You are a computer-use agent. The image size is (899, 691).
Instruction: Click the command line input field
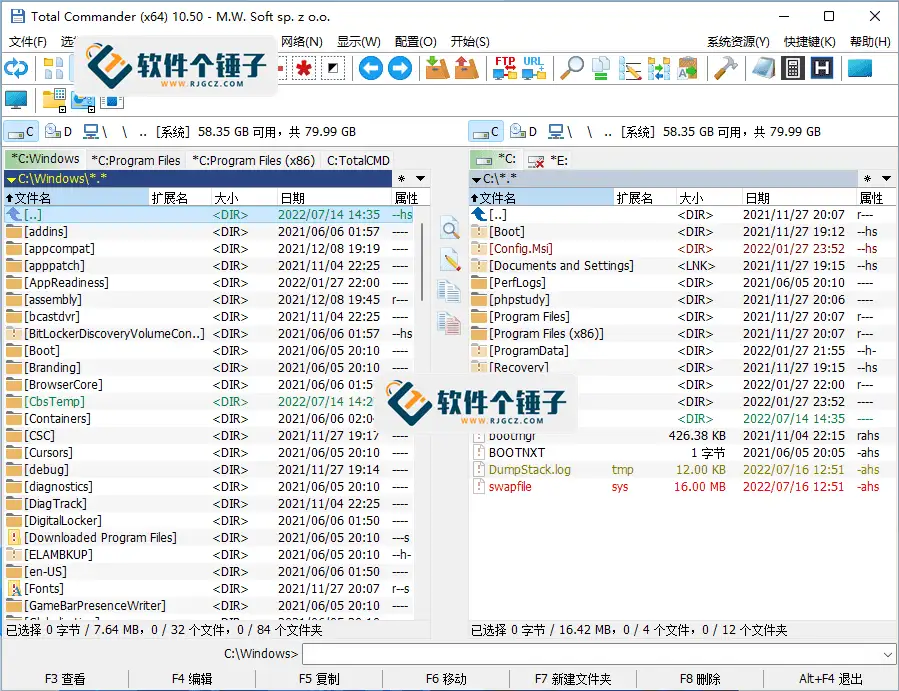coord(599,654)
